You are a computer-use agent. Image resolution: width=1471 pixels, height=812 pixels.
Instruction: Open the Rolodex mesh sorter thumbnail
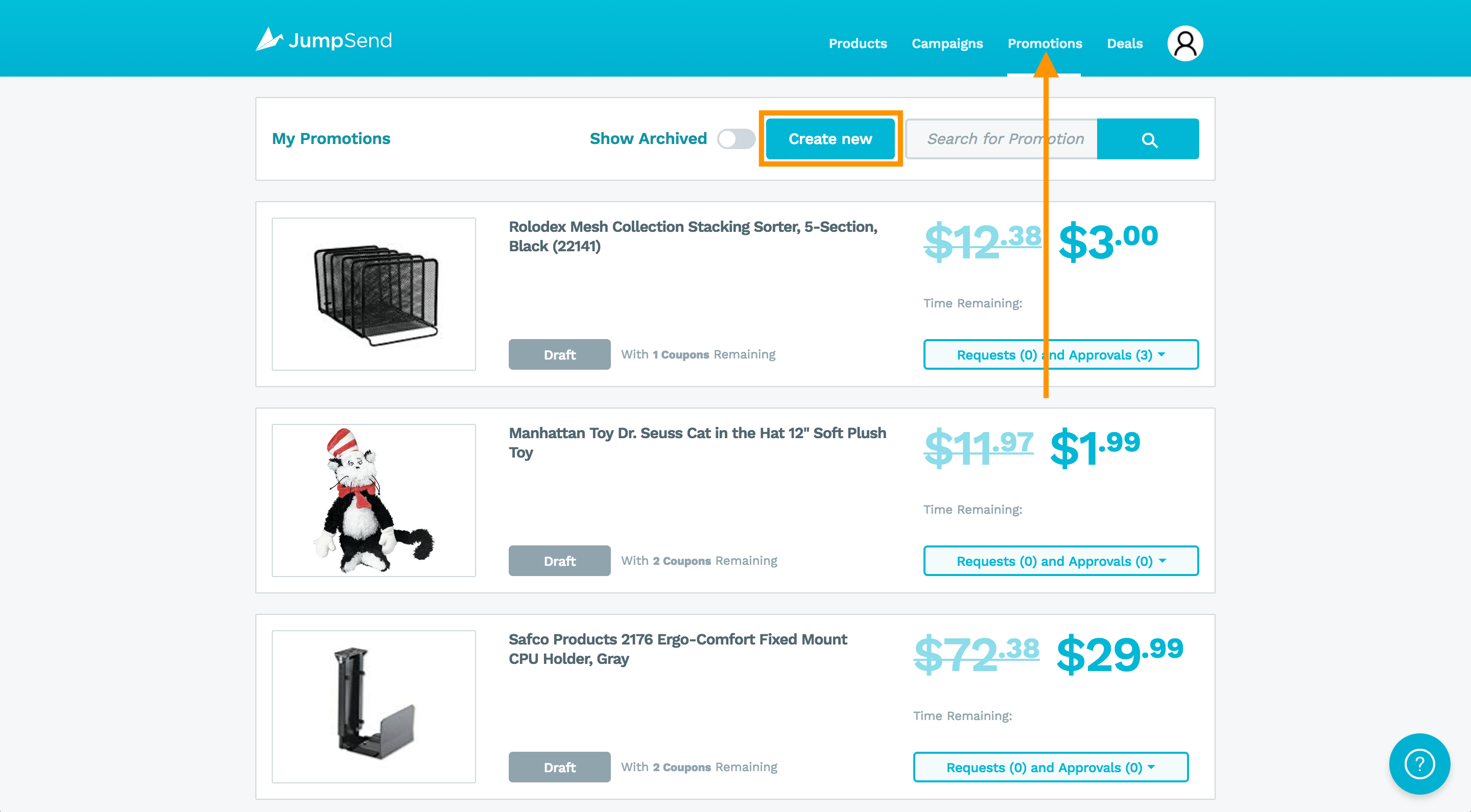374,294
